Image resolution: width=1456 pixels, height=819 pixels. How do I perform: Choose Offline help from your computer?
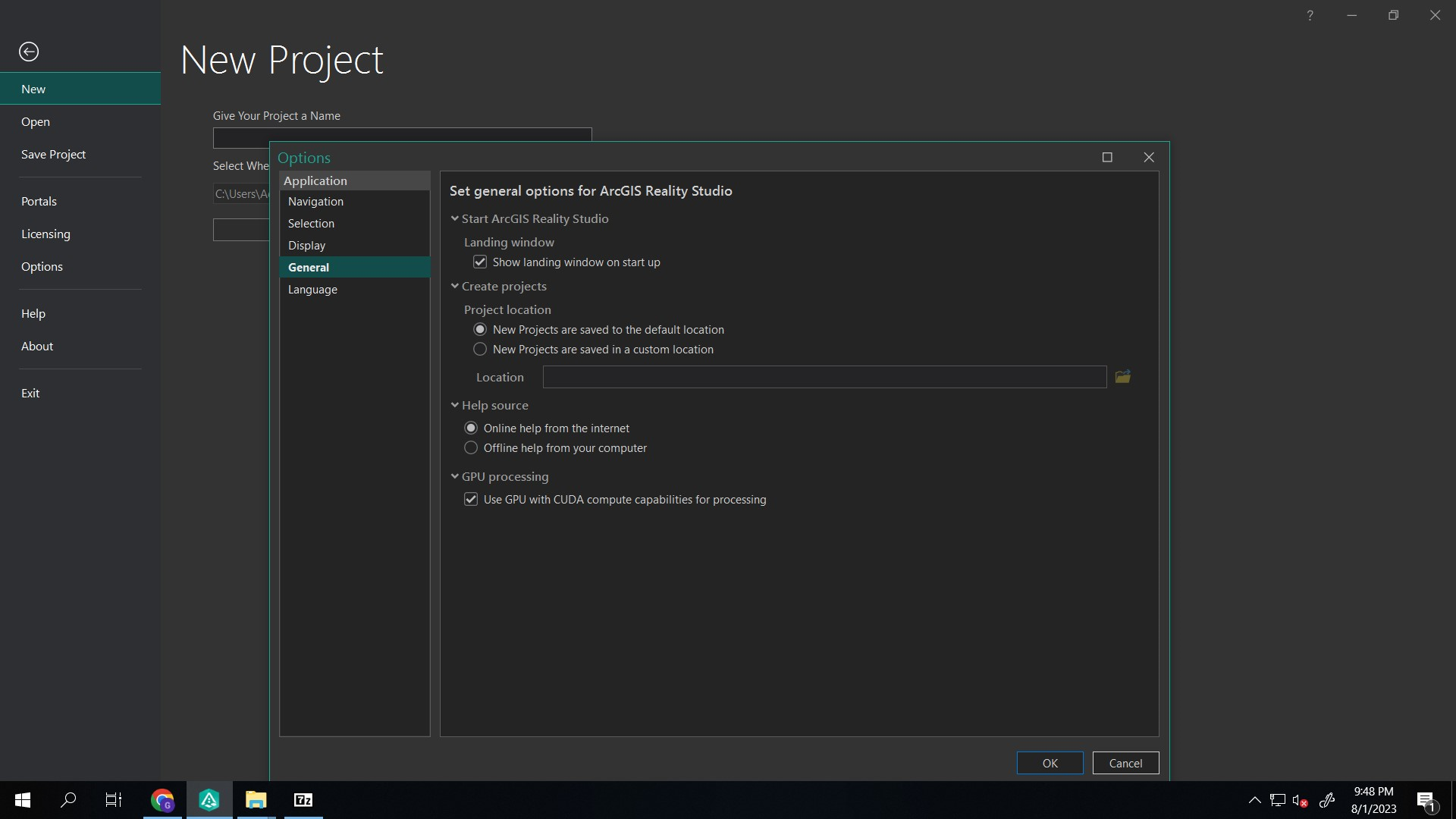[x=471, y=448]
